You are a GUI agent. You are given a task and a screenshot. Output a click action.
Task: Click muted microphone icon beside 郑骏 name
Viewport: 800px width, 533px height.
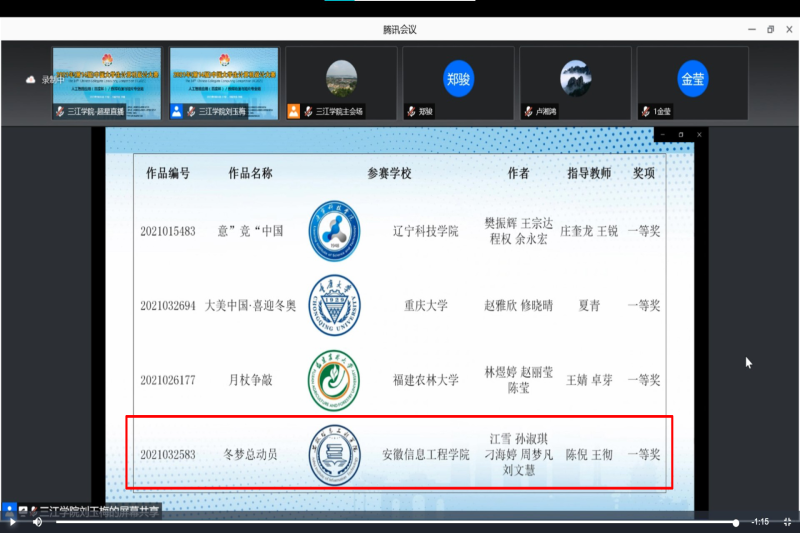(411, 111)
